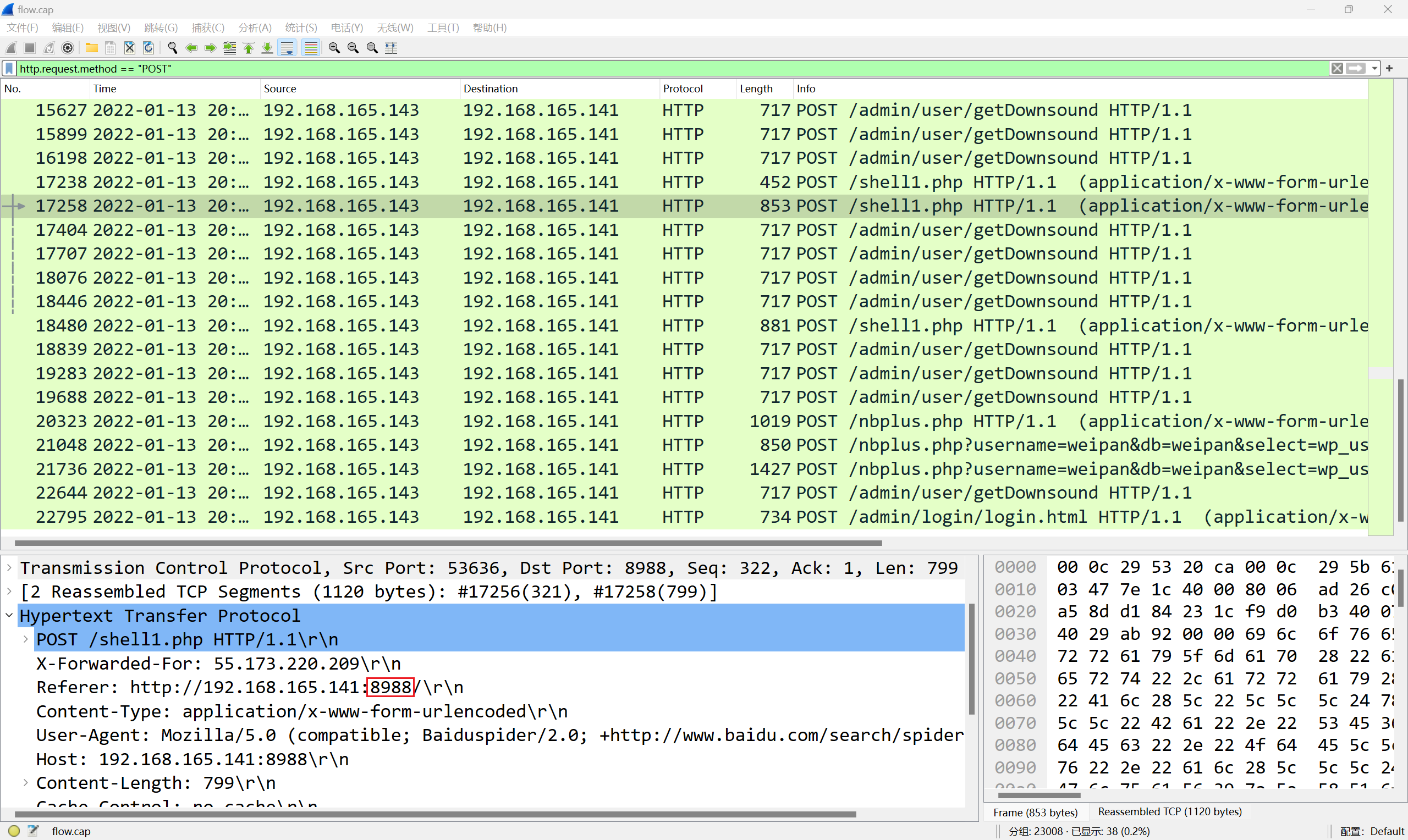Click the display filter input field

click(x=673, y=69)
